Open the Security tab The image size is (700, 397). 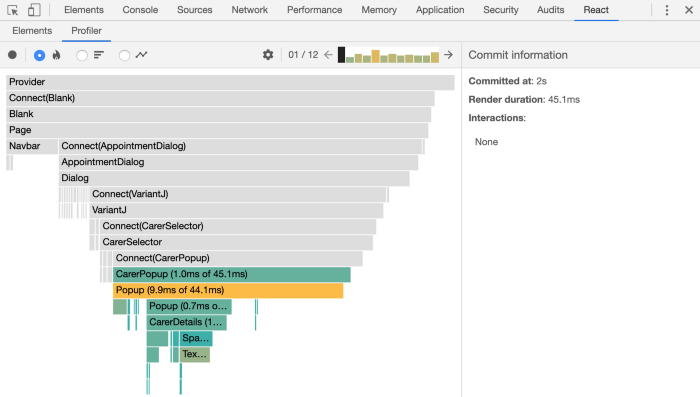(x=501, y=10)
